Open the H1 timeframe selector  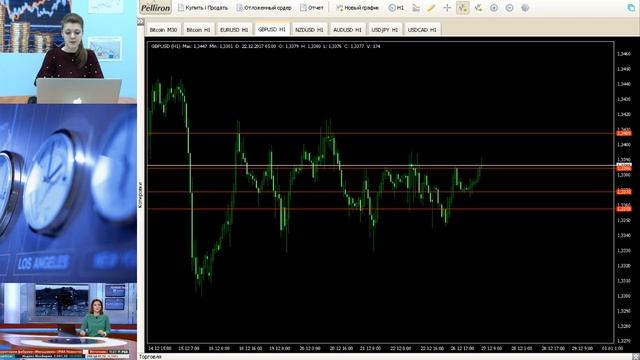pos(396,8)
